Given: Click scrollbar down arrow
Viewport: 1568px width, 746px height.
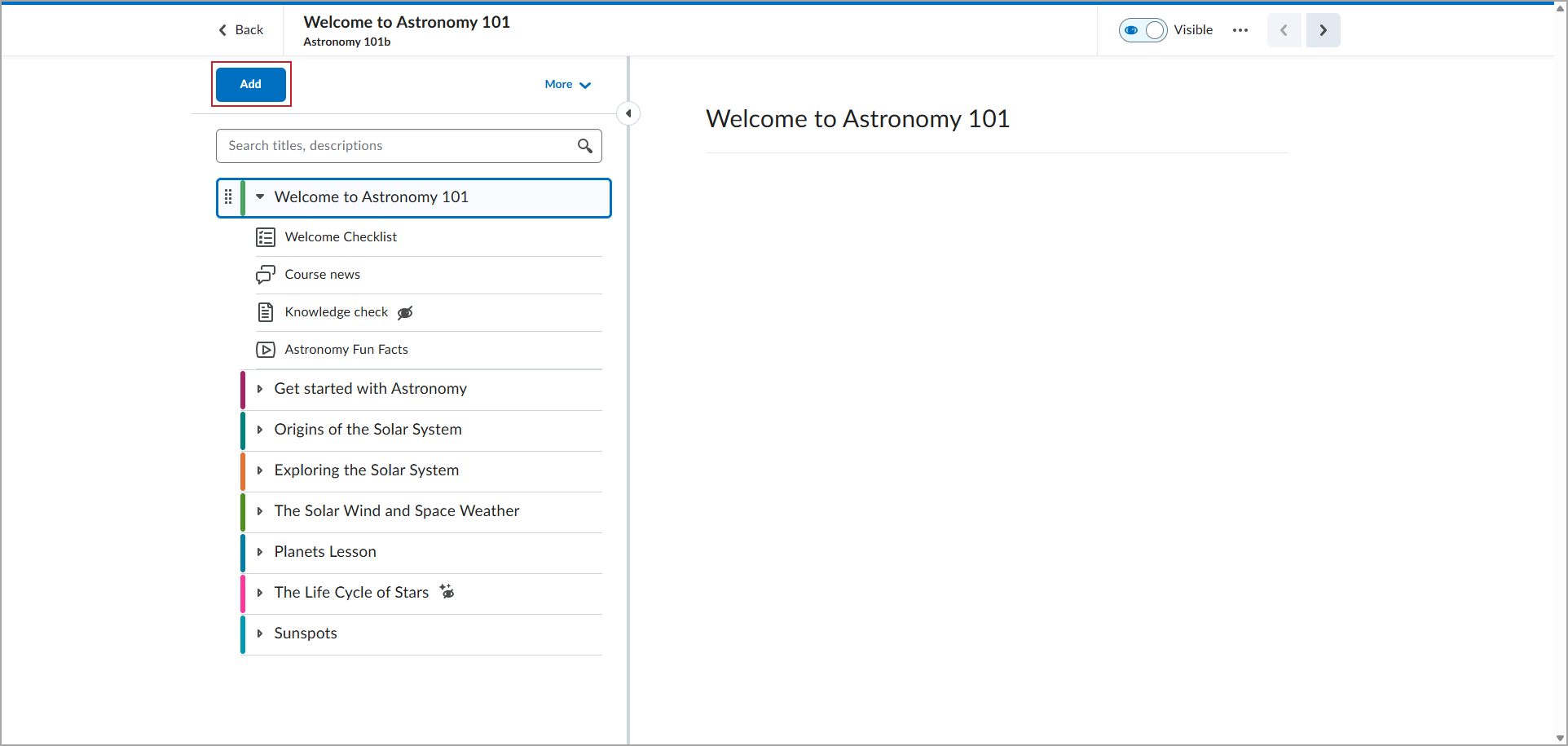Looking at the screenshot, I should tap(1560, 739).
